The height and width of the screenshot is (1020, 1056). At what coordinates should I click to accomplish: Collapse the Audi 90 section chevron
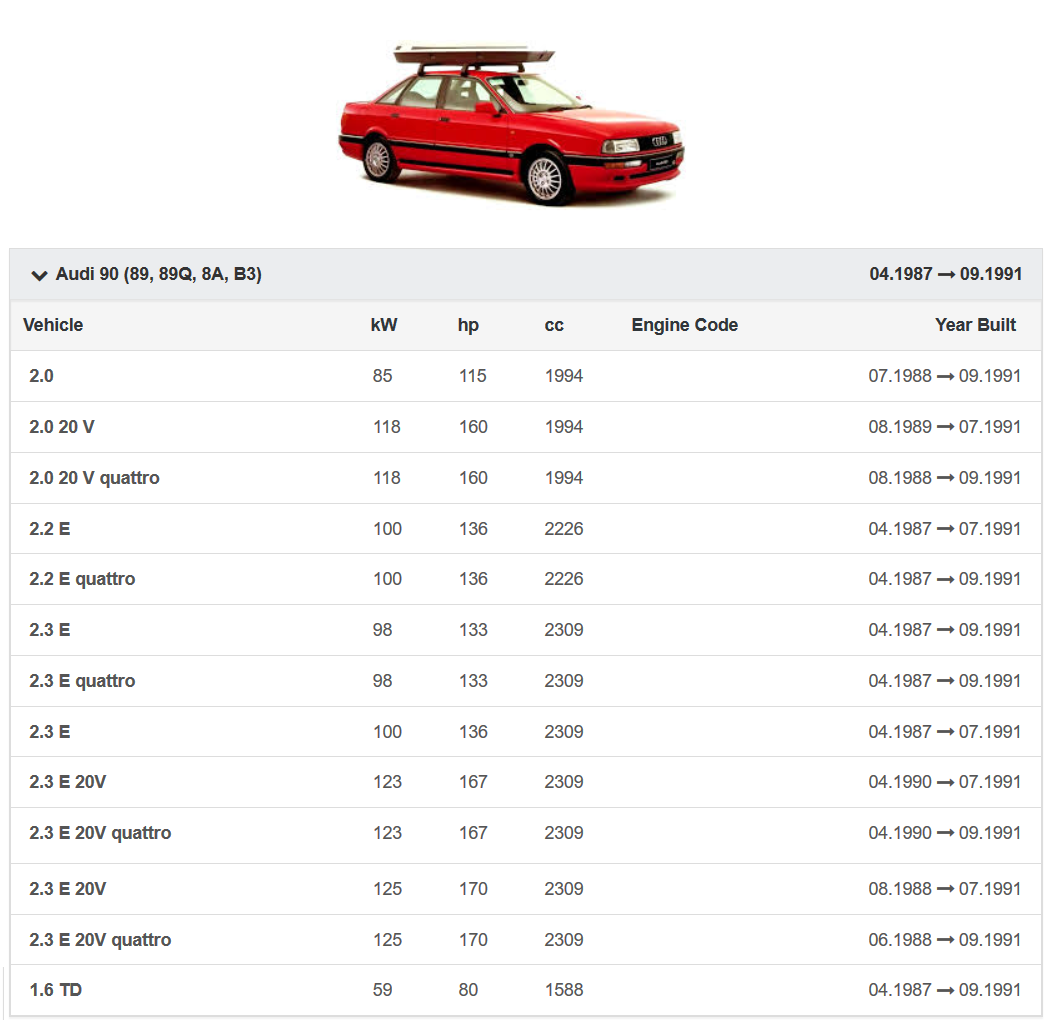click(40, 275)
